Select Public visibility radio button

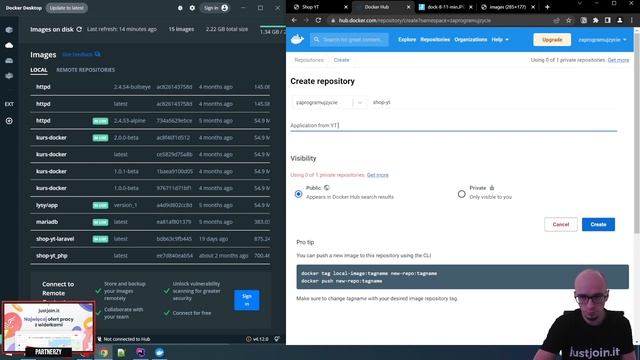pos(298,194)
